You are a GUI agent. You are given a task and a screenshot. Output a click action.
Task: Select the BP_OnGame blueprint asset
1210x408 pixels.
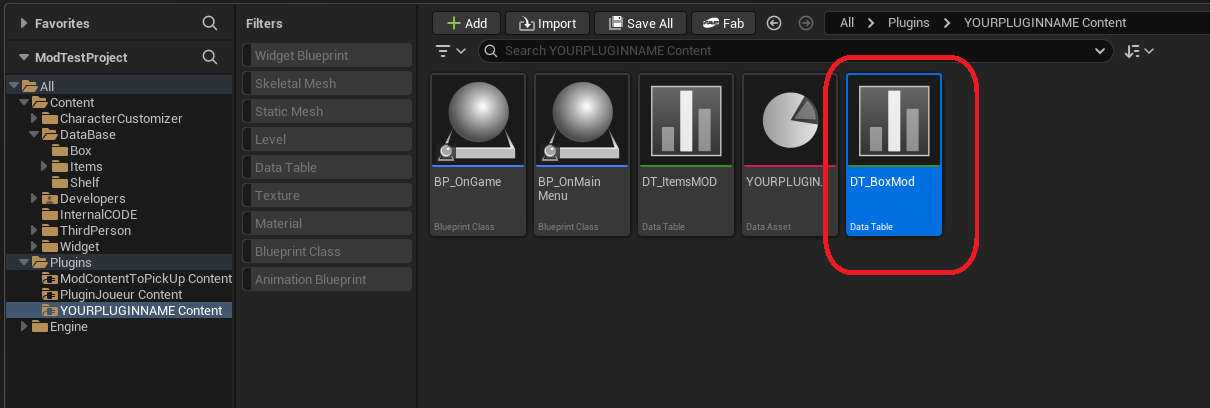click(478, 155)
